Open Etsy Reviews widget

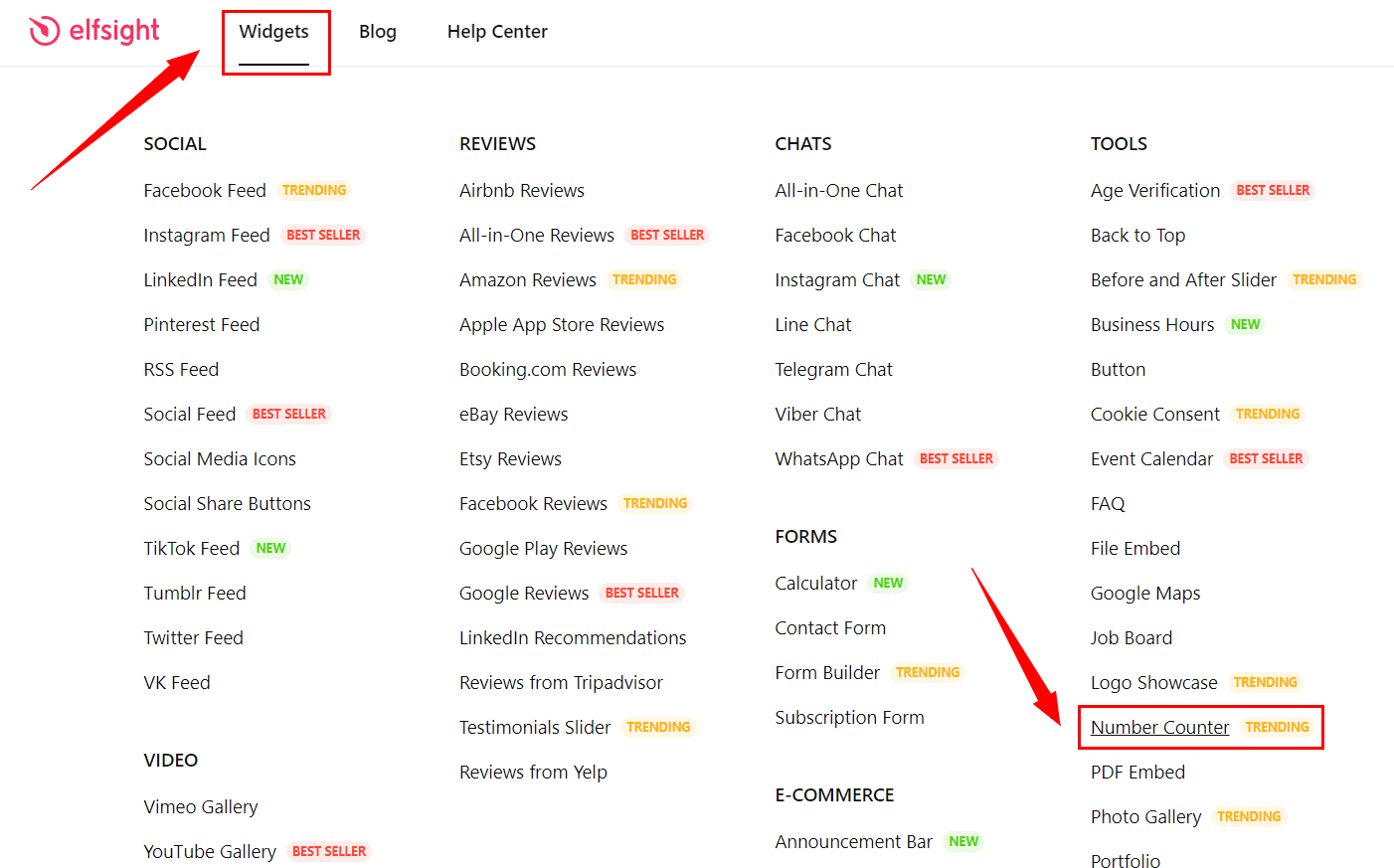(x=510, y=458)
